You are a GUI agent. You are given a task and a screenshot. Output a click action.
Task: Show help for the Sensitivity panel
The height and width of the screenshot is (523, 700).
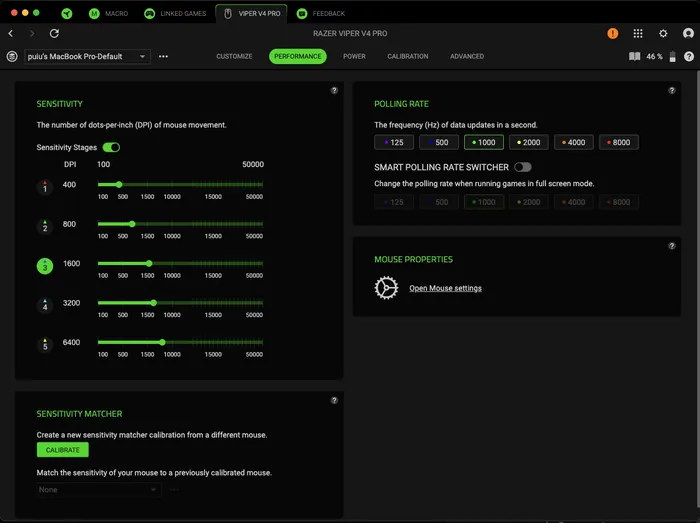coord(334,91)
